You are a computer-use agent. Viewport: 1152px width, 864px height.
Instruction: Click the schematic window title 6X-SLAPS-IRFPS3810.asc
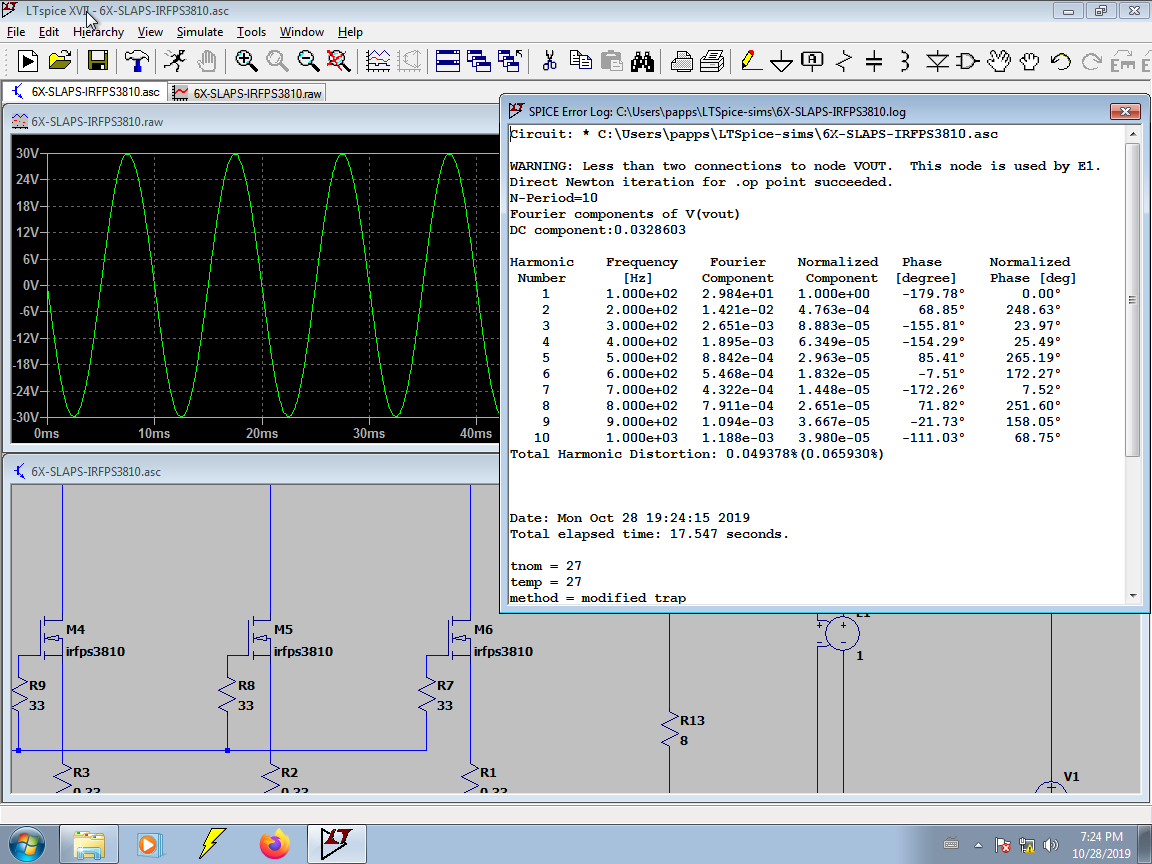(96, 472)
